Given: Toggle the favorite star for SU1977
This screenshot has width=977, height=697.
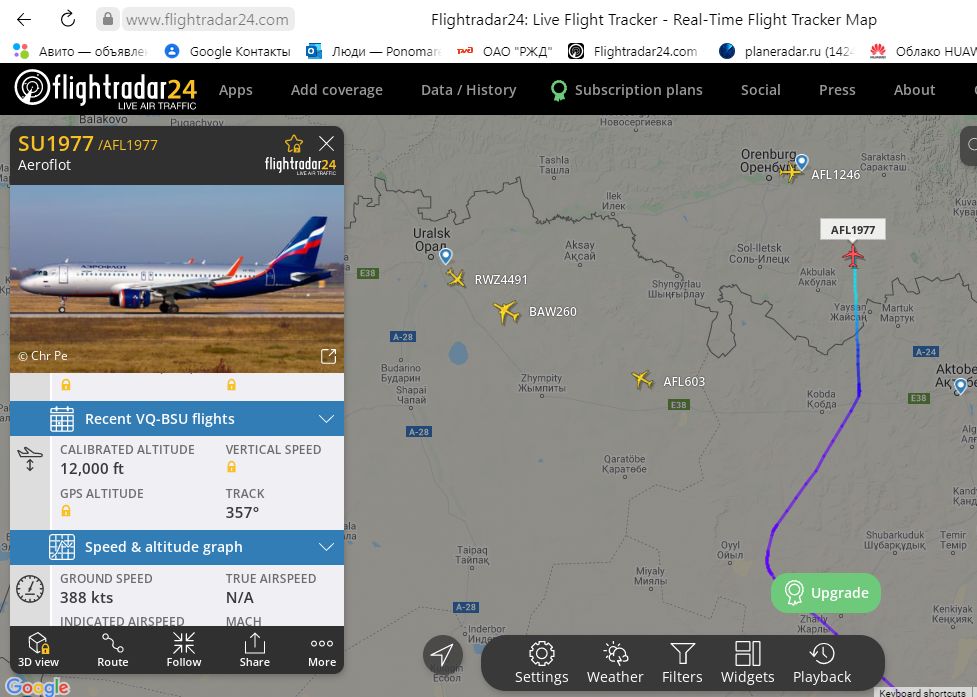Looking at the screenshot, I should coord(294,144).
